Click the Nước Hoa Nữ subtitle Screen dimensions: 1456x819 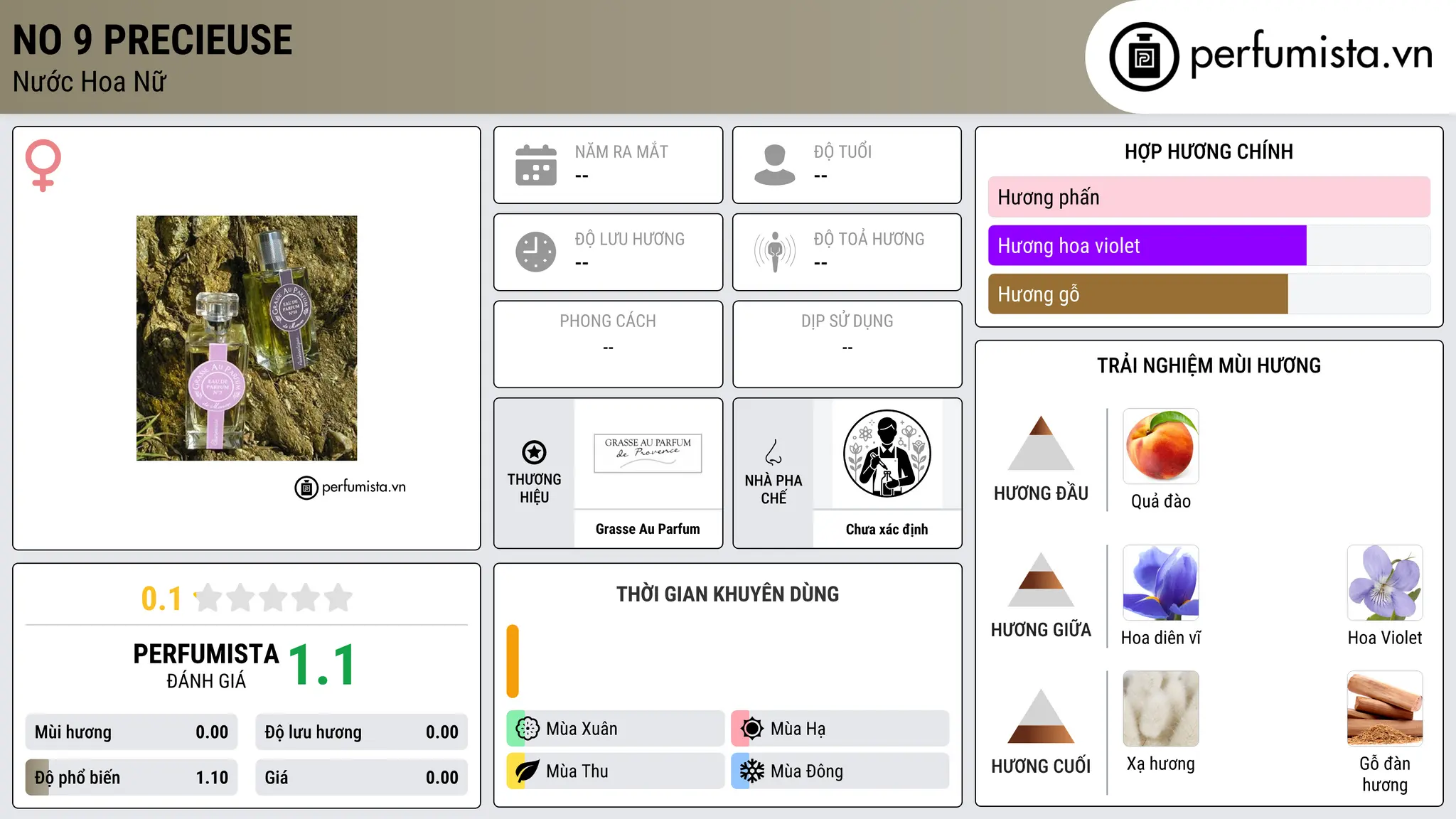[90, 82]
